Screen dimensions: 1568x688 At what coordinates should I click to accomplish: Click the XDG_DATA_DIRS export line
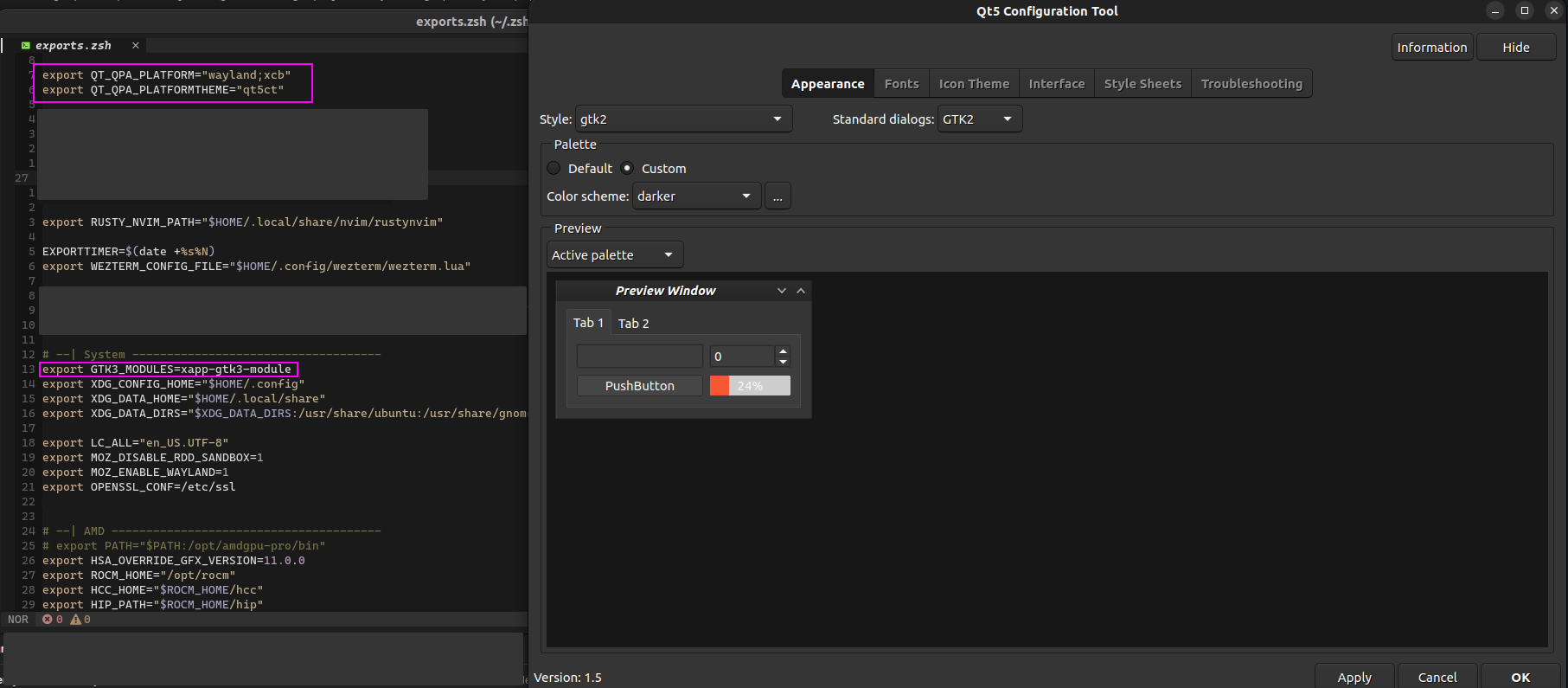coord(285,414)
